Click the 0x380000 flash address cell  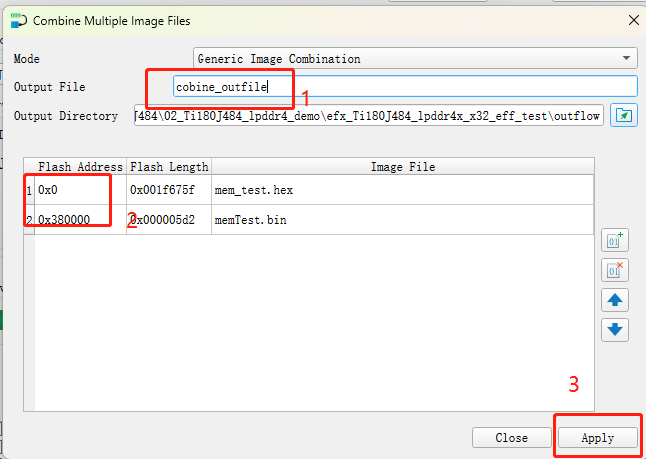pyautogui.click(x=64, y=218)
